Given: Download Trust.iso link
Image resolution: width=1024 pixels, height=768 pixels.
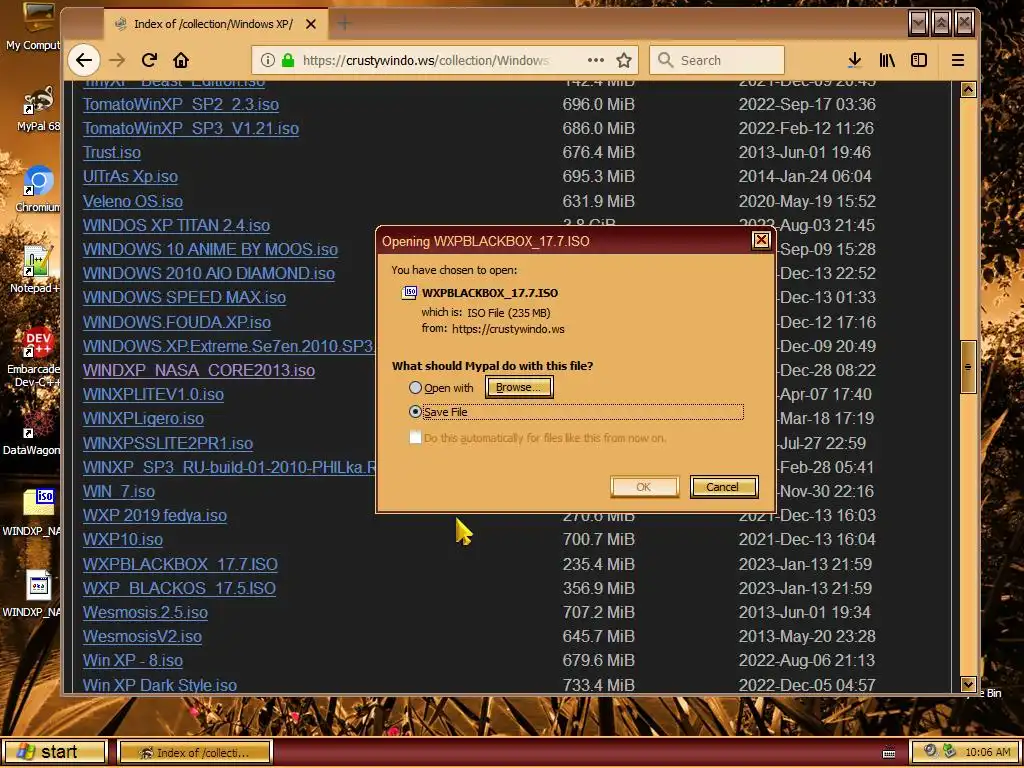Looking at the screenshot, I should tap(112, 152).
